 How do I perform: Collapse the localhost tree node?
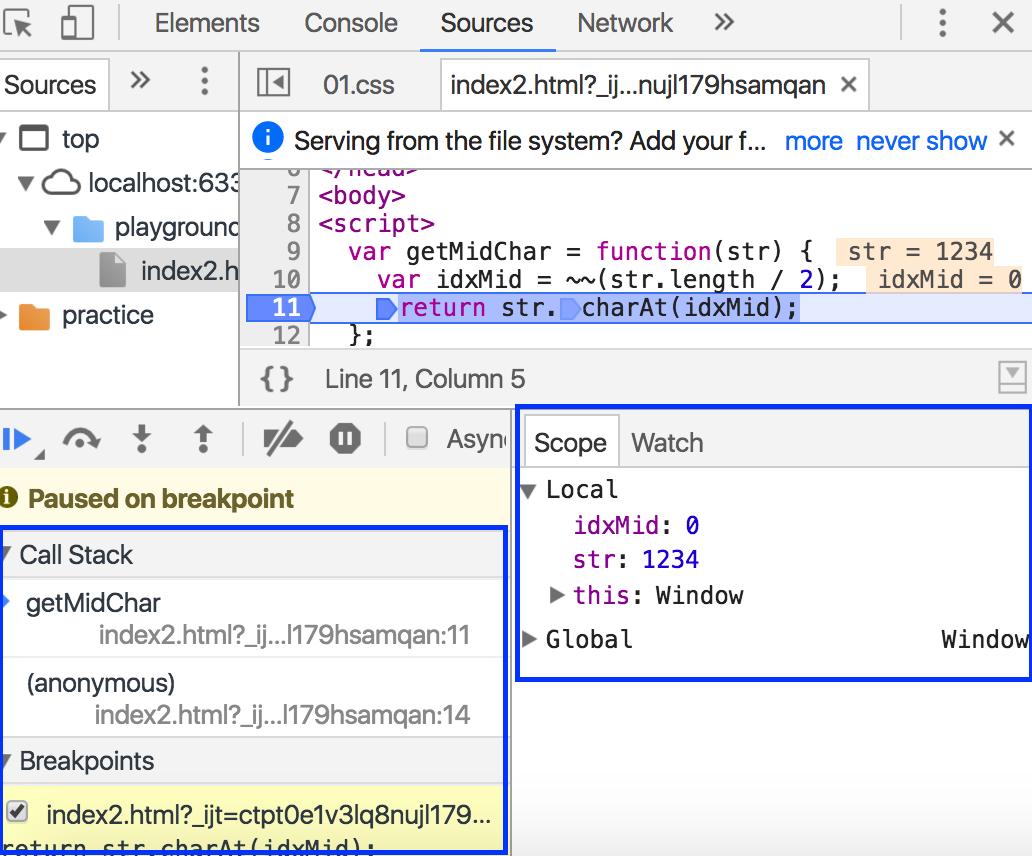click(26, 183)
